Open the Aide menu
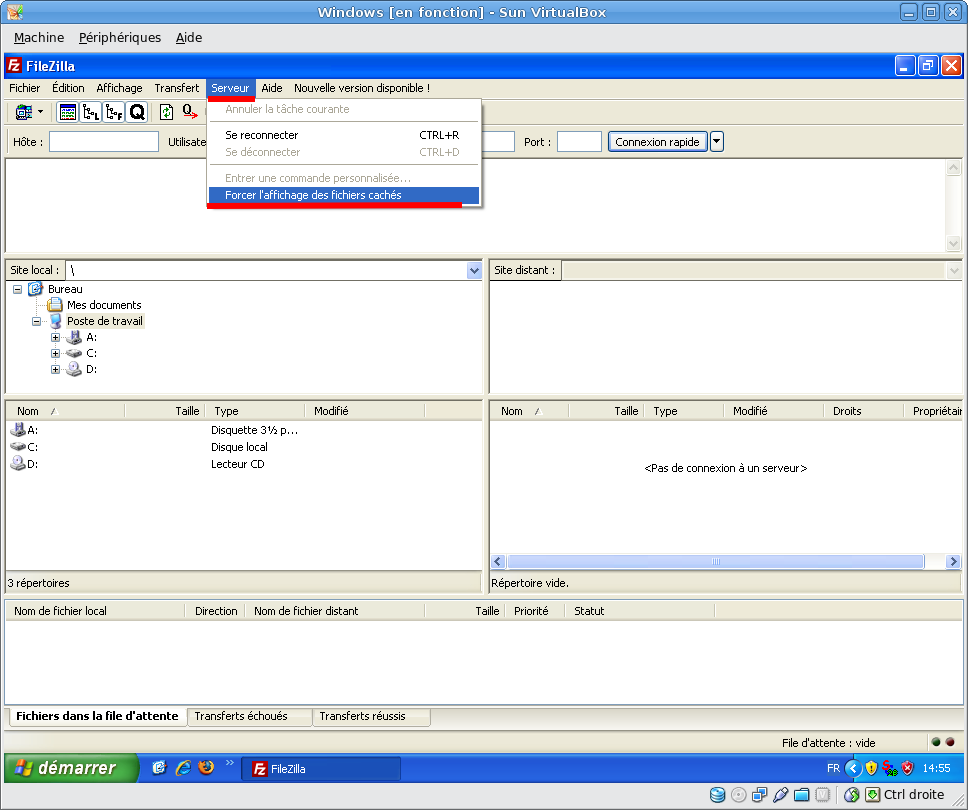 (x=272, y=88)
